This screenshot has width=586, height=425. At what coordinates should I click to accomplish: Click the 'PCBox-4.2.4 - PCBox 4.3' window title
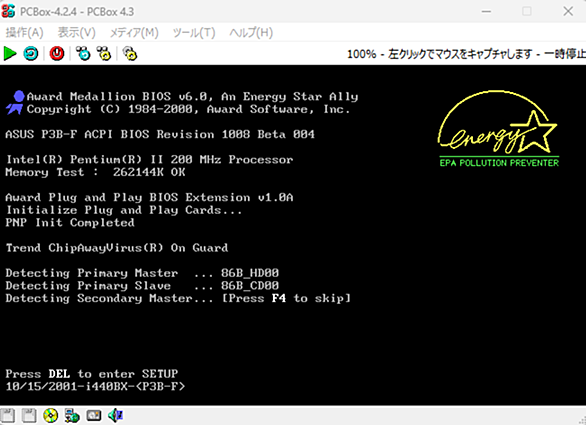pyautogui.click(x=77, y=12)
